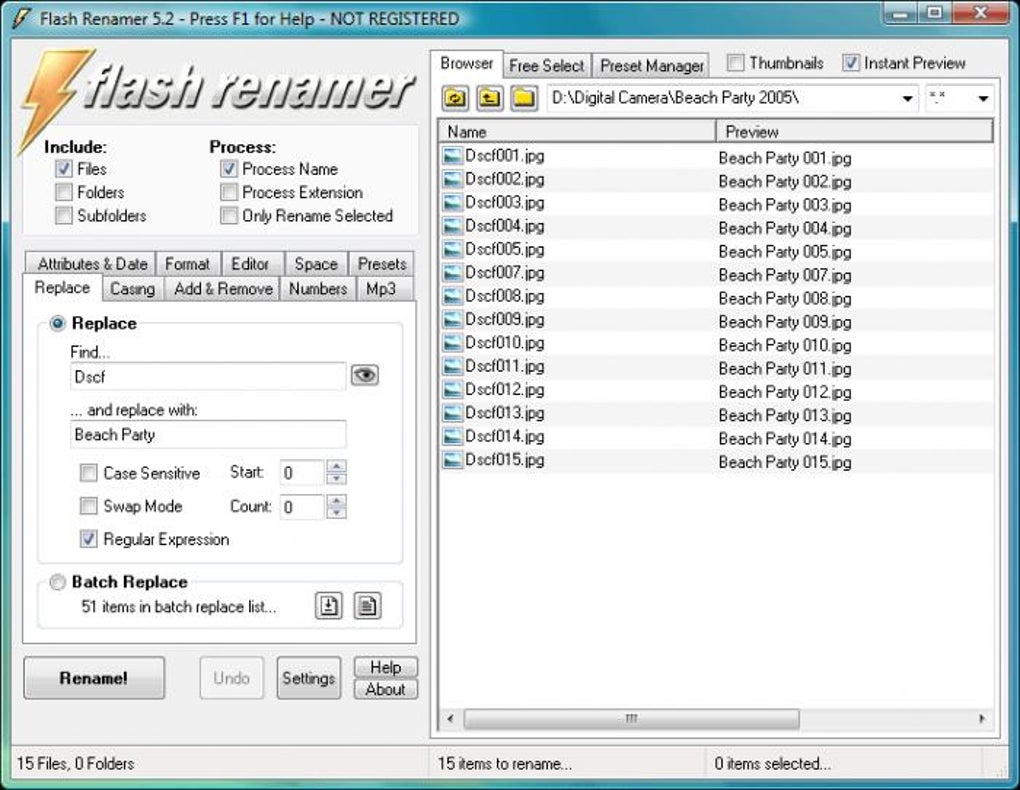
Task: Click the horizontal scrollbar thumb in file list
Action: pyautogui.click(x=631, y=718)
